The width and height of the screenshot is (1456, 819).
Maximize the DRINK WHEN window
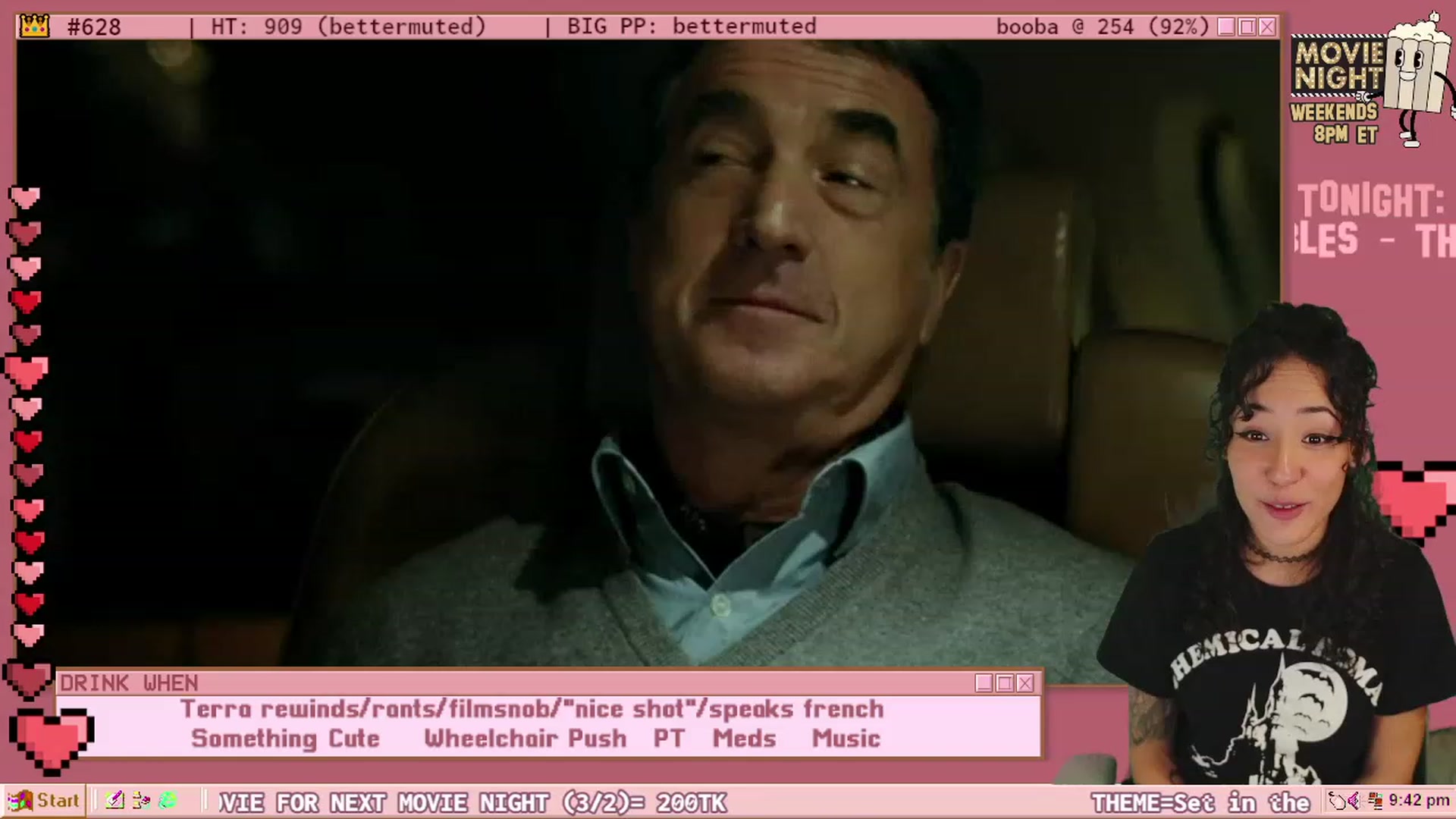point(1005,683)
